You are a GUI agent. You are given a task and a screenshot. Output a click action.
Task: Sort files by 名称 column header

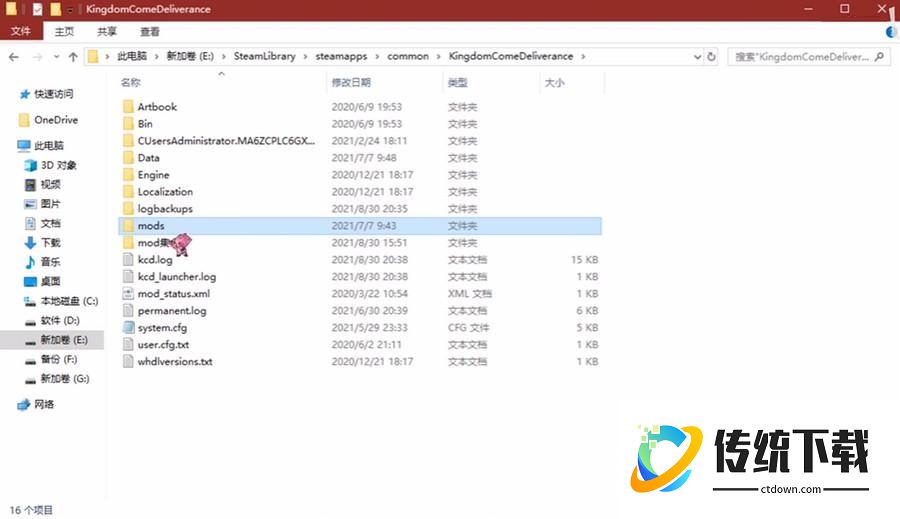click(130, 82)
